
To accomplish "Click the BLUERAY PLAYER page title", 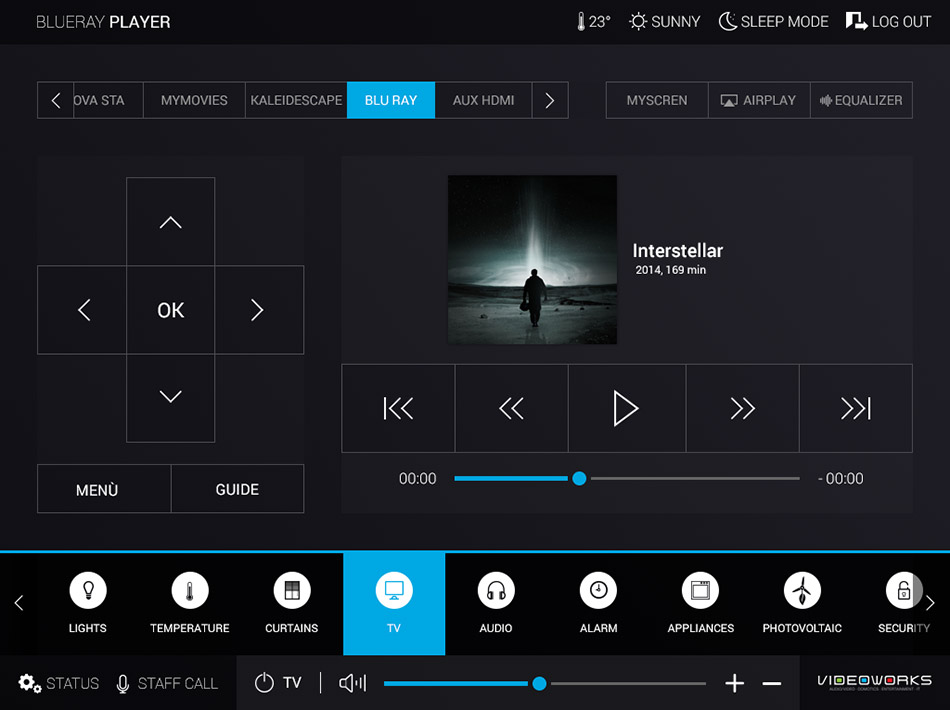I will 103,22.
